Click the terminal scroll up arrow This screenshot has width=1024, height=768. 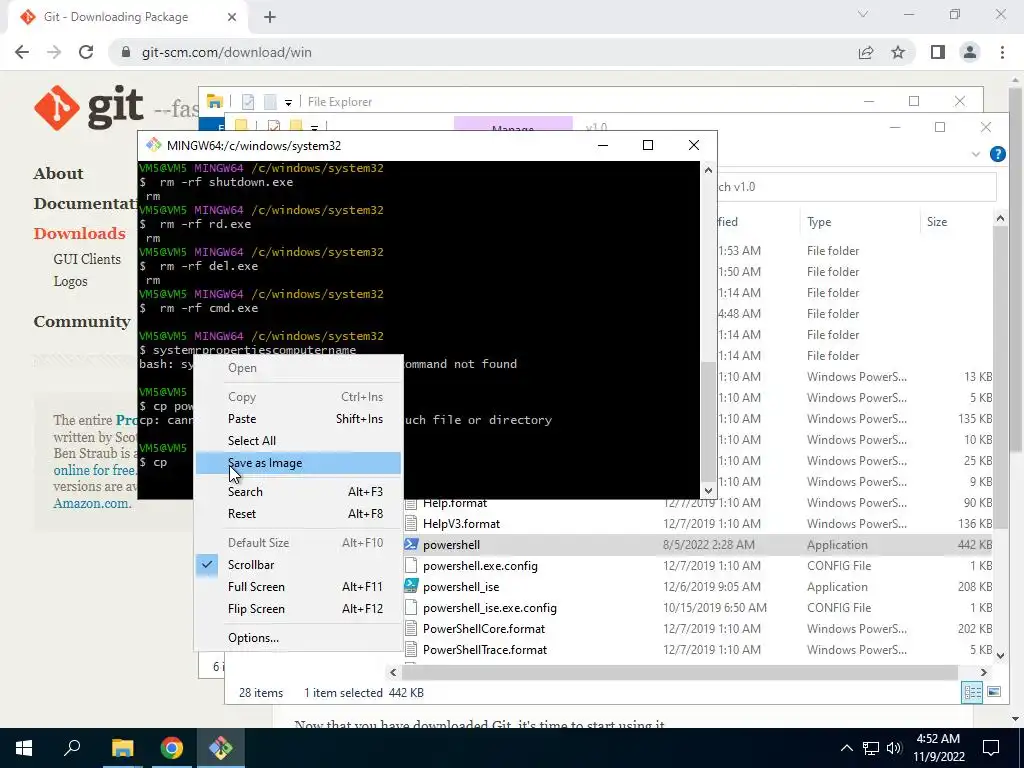pos(708,170)
